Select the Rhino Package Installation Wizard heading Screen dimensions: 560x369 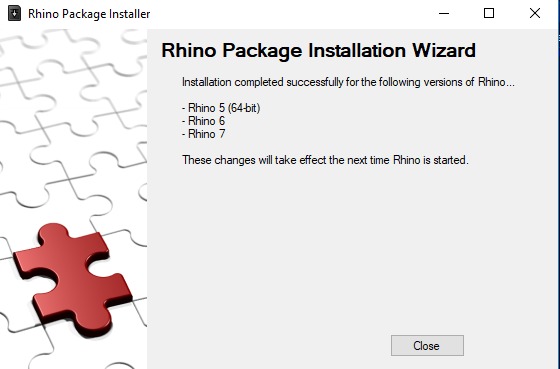coord(318,50)
